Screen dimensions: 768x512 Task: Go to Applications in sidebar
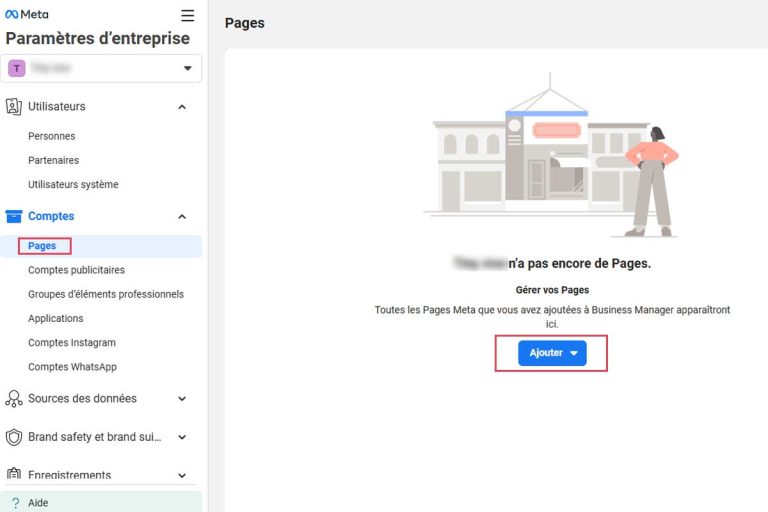pyautogui.click(x=55, y=318)
